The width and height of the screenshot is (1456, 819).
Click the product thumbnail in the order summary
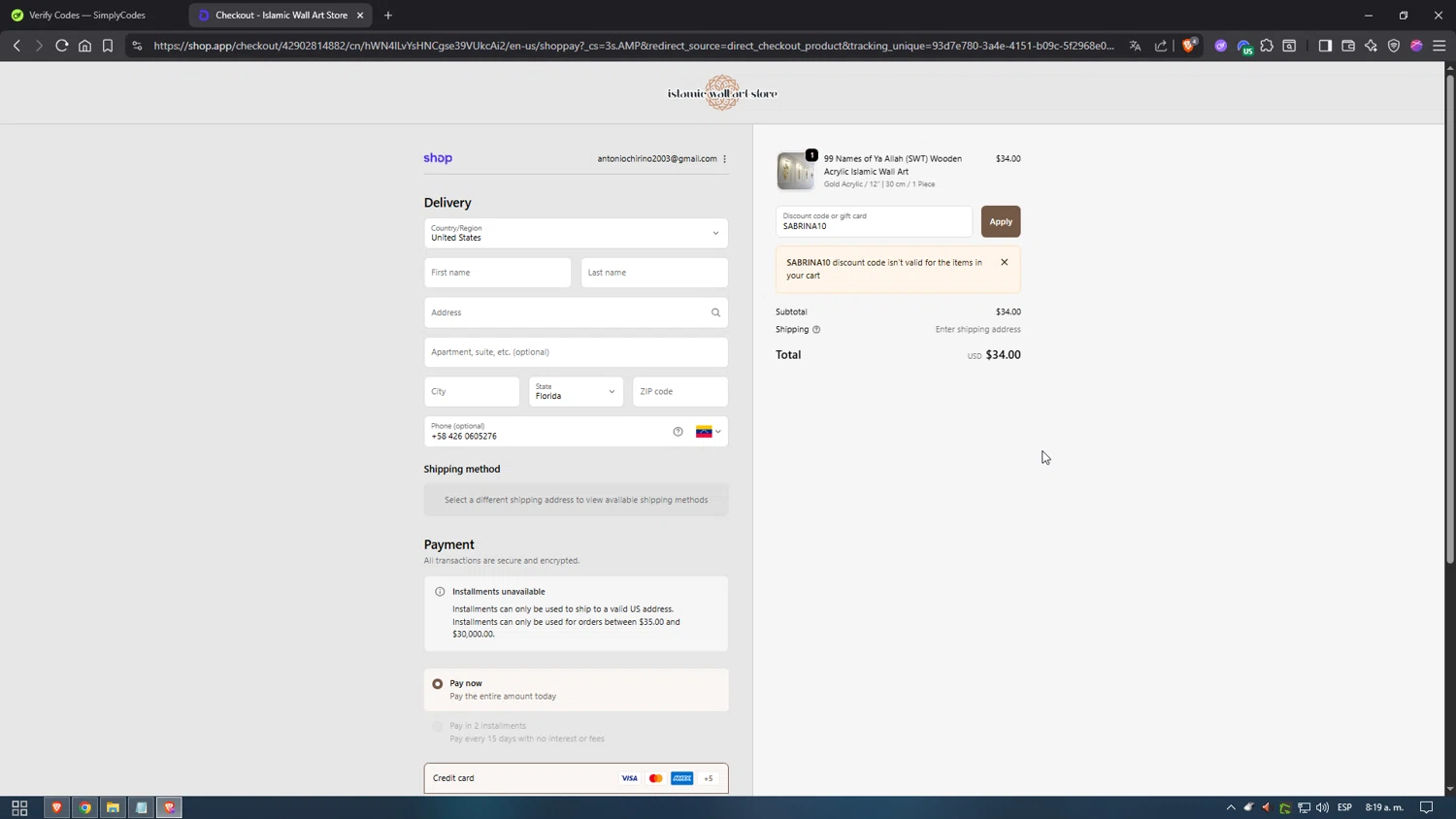click(x=796, y=171)
